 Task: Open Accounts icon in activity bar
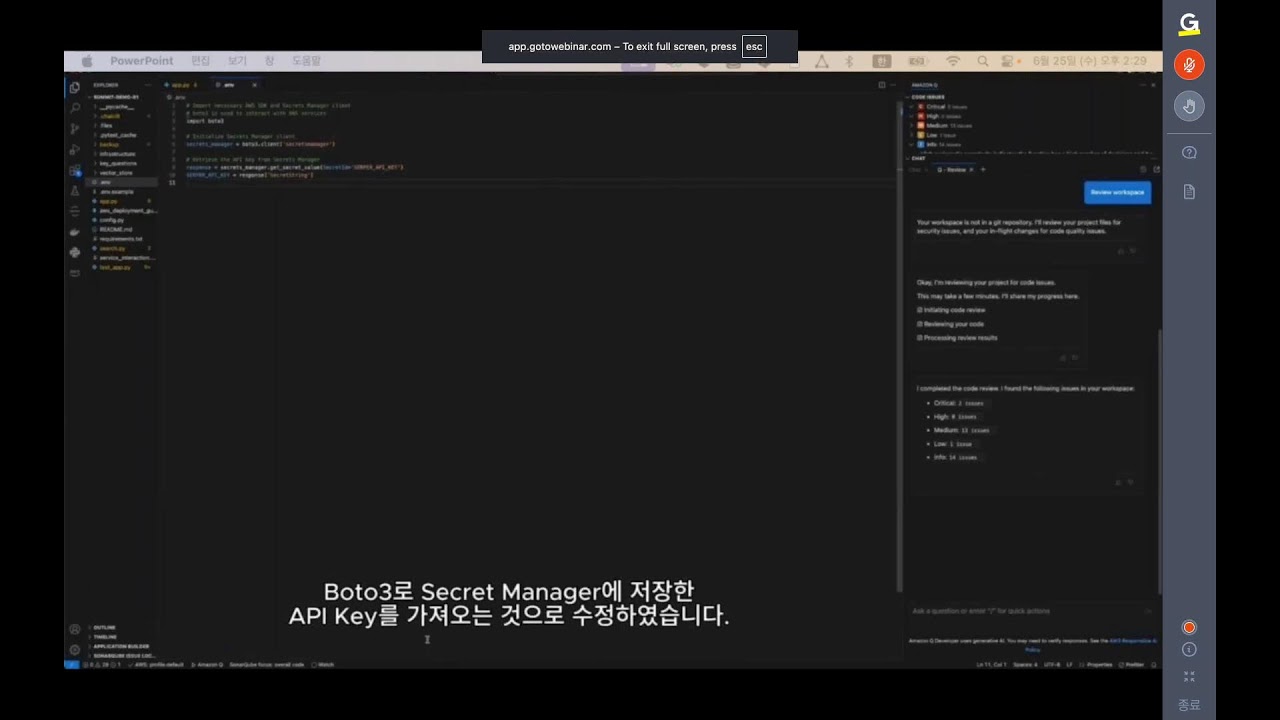[74, 629]
